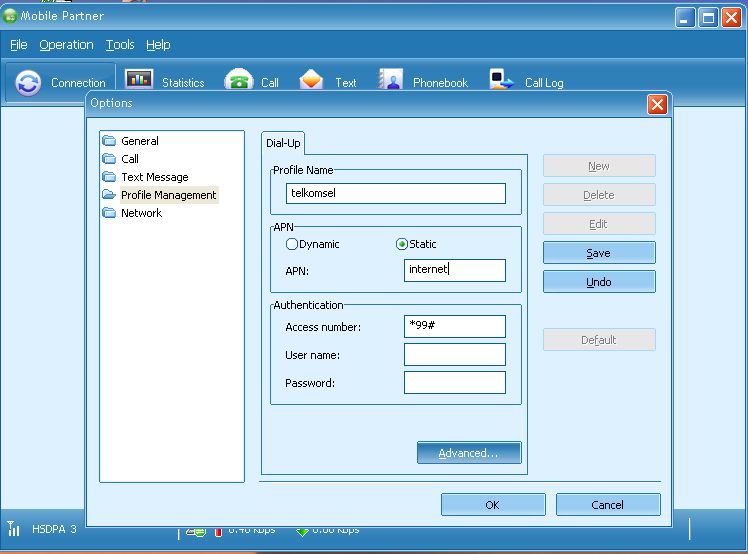Click the Edit profile button

[x=599, y=224]
